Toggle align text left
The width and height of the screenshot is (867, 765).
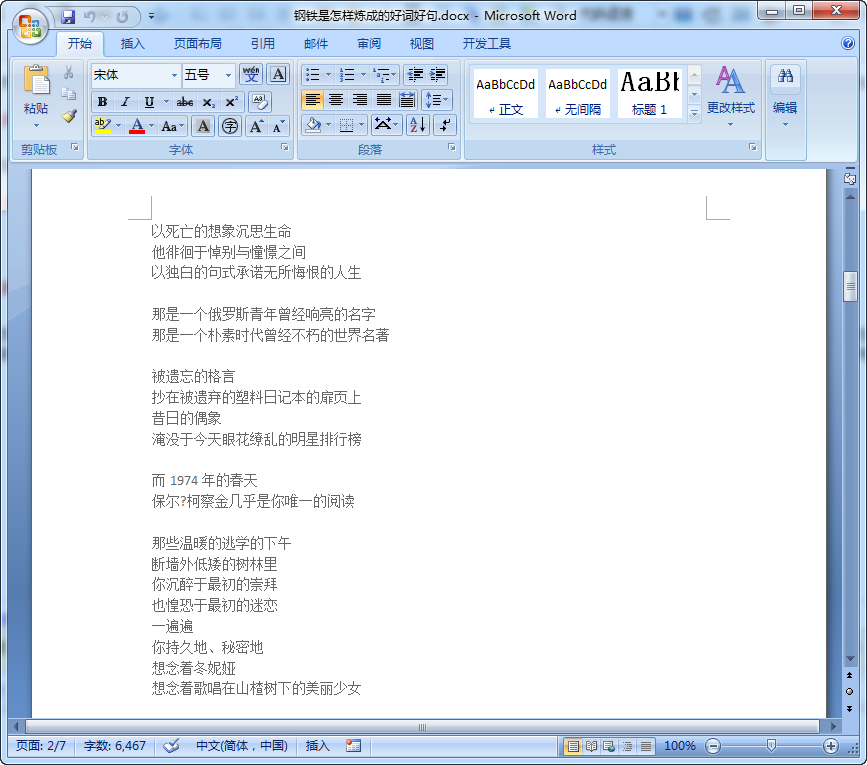[x=312, y=99]
